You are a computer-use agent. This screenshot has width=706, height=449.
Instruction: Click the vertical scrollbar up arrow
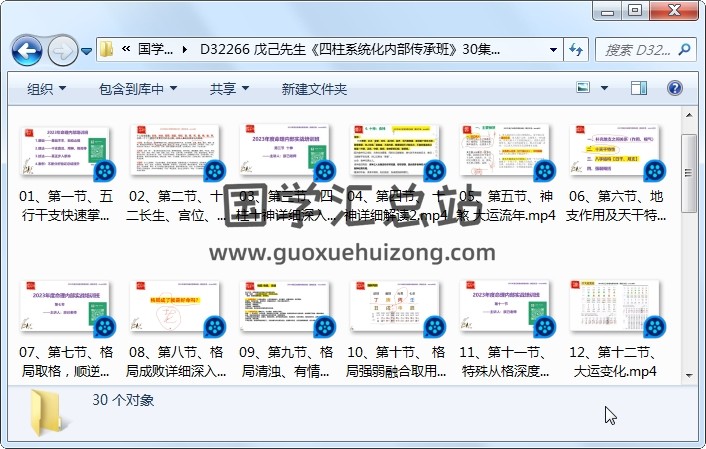pos(690,118)
